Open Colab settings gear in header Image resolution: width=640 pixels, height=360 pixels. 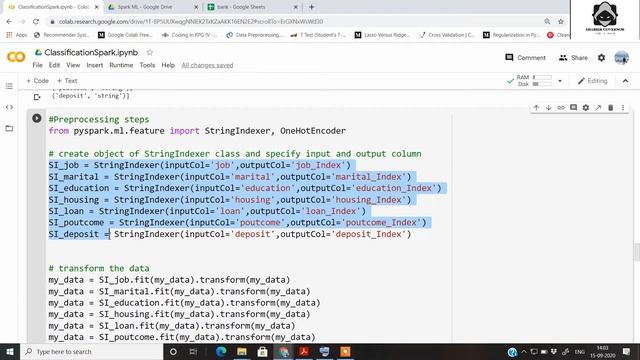601,58
